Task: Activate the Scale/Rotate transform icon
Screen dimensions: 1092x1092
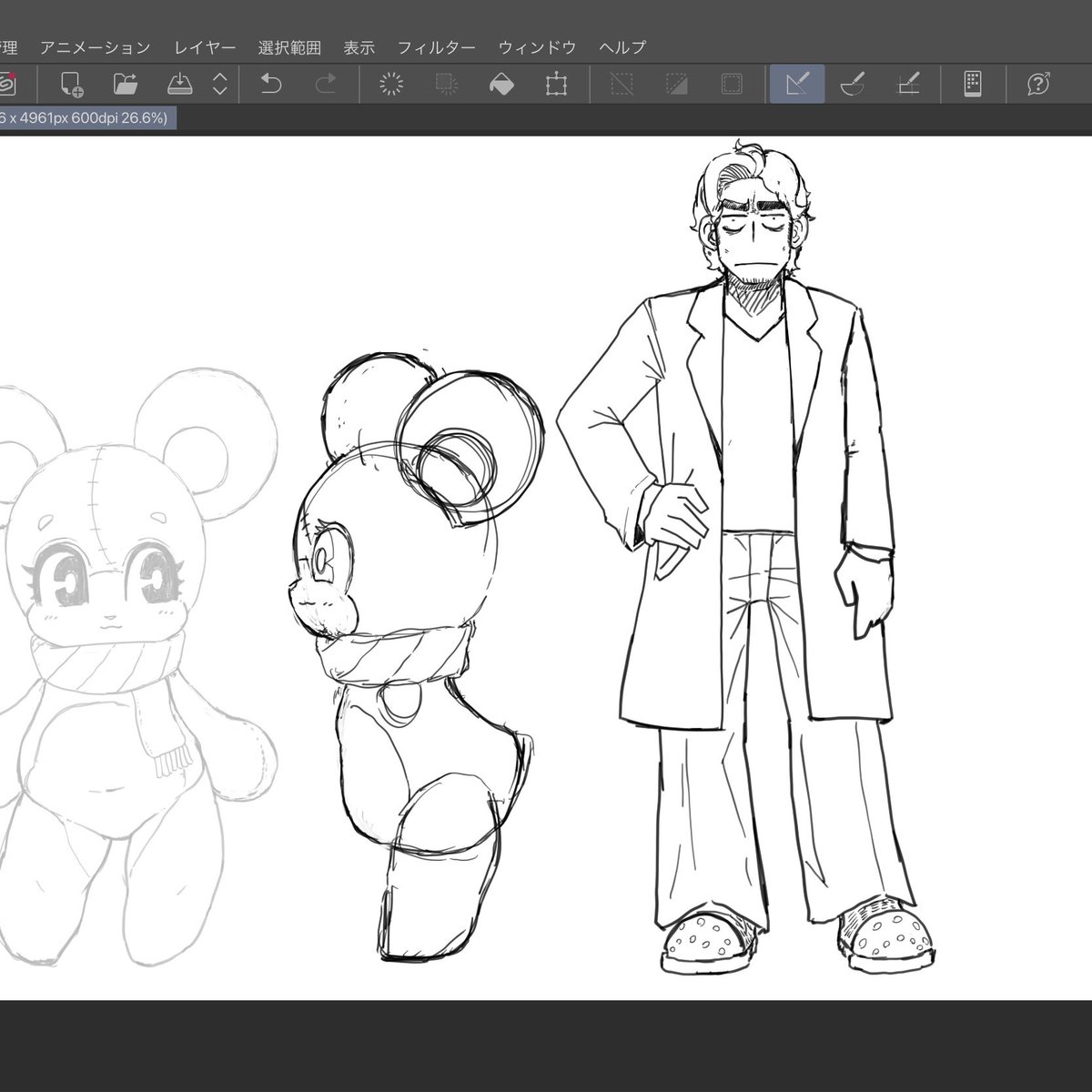Action: tap(556, 85)
